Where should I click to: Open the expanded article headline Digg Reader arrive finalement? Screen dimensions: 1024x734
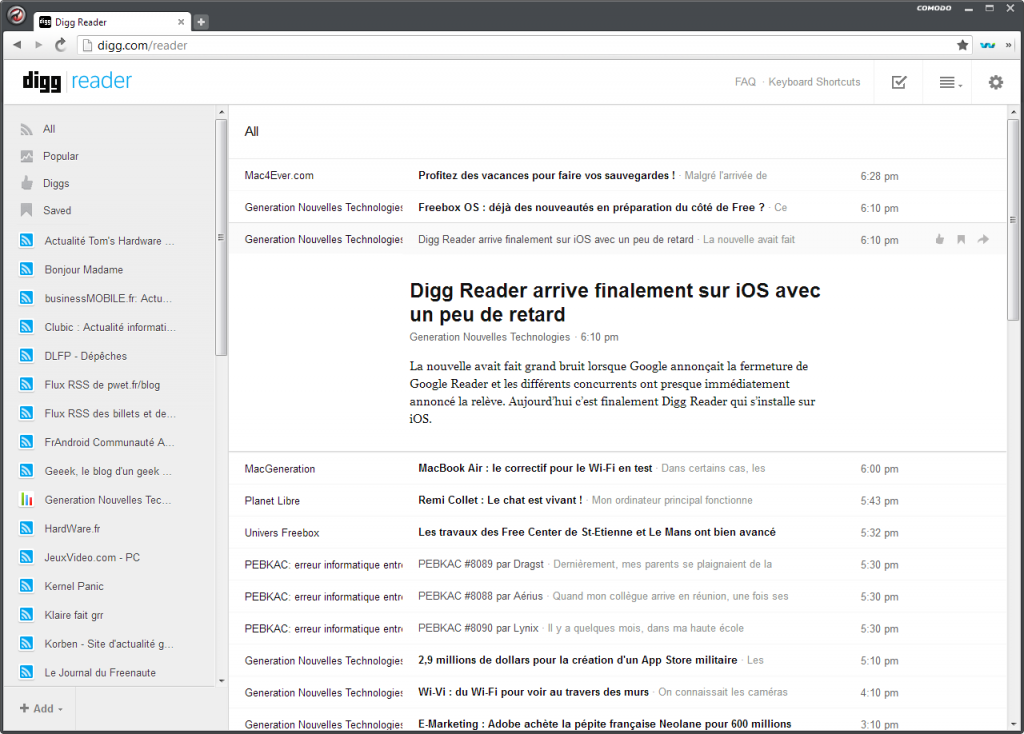[x=615, y=302]
